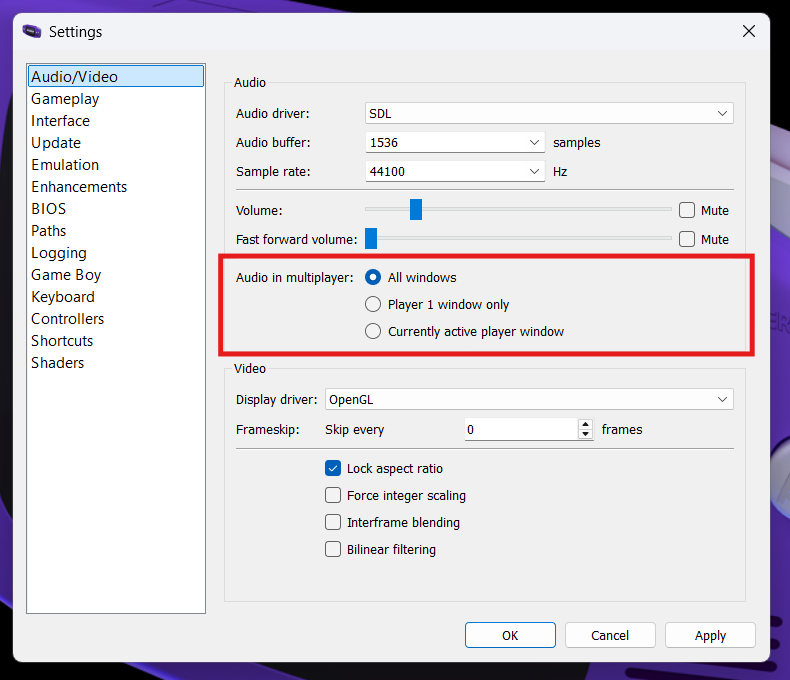Select Currently active player window
The image size is (790, 680).
tap(373, 331)
